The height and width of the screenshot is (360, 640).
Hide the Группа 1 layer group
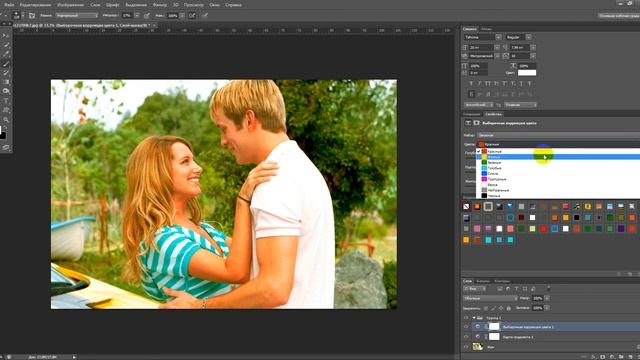(466, 318)
